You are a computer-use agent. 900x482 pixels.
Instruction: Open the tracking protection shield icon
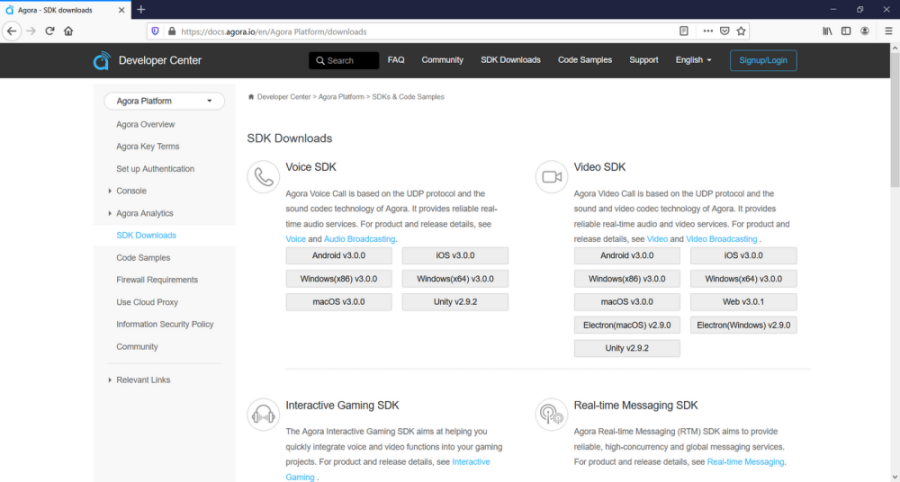155,31
